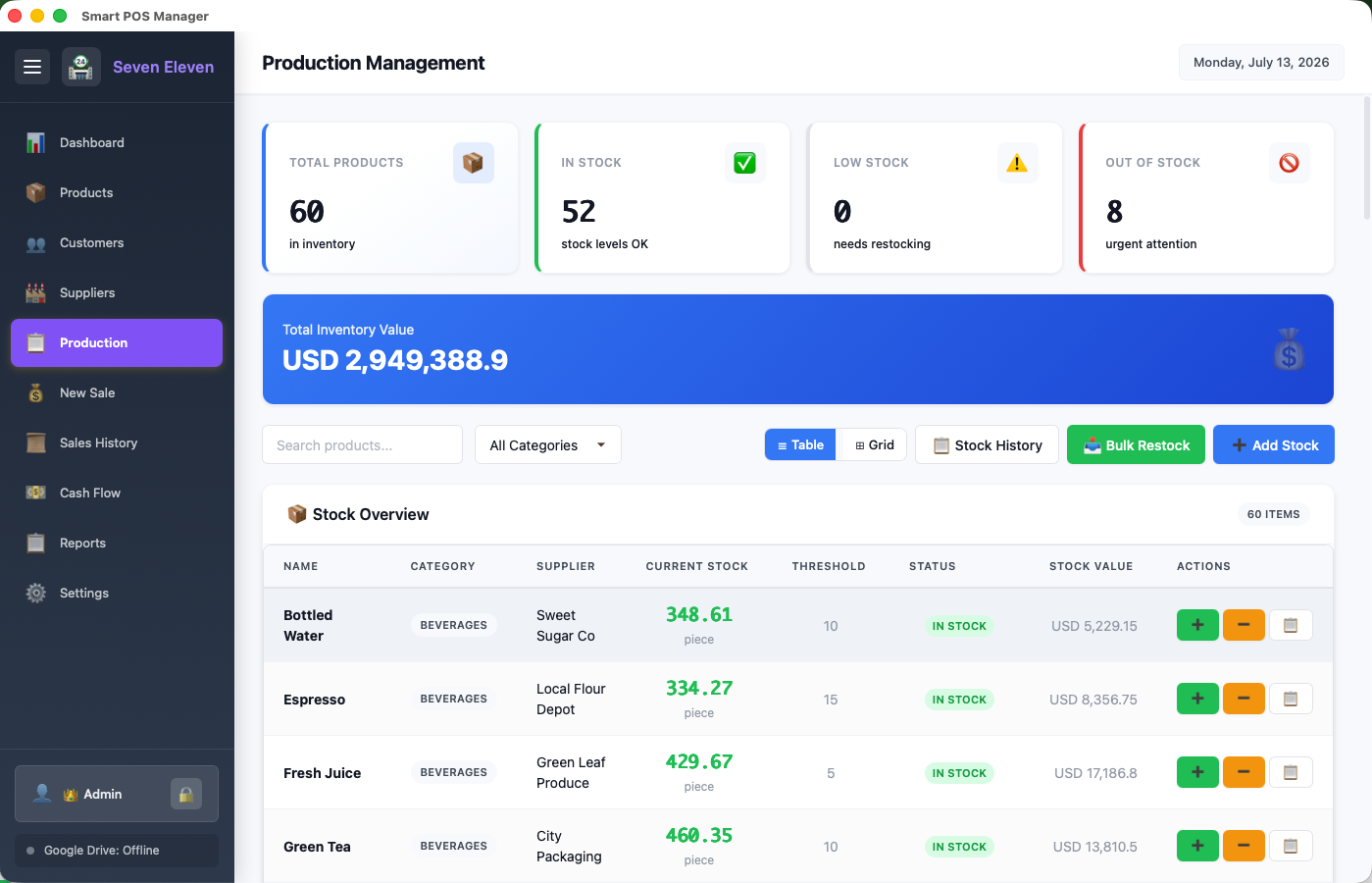Viewport: 1372px width, 883px height.
Task: Click the Sales History ledger icon
Action: coord(36,442)
